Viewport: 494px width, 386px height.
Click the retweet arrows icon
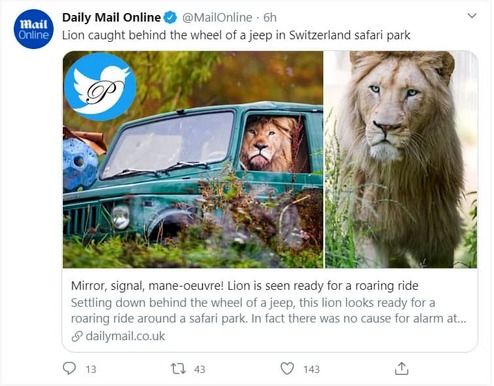click(178, 369)
